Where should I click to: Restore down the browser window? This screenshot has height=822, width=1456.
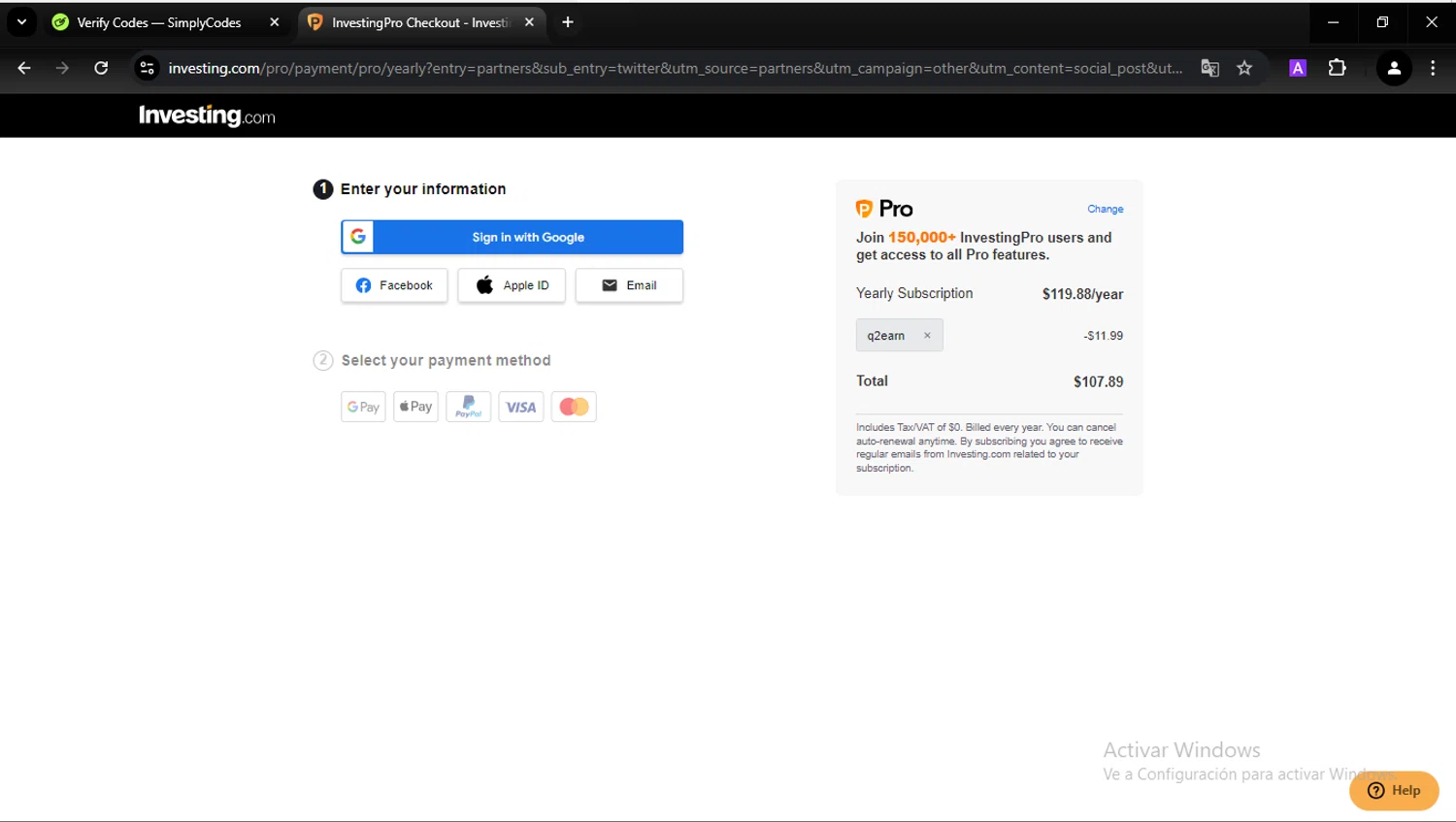coord(1382,22)
